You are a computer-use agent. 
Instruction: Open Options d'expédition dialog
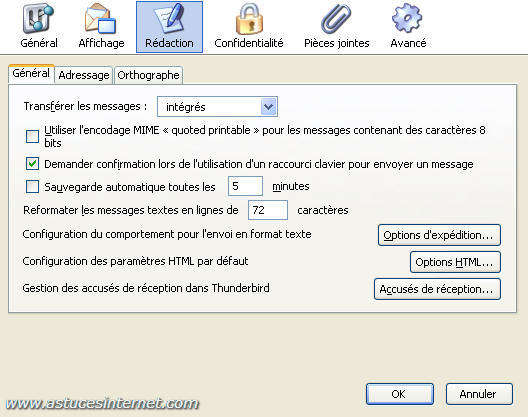click(439, 235)
